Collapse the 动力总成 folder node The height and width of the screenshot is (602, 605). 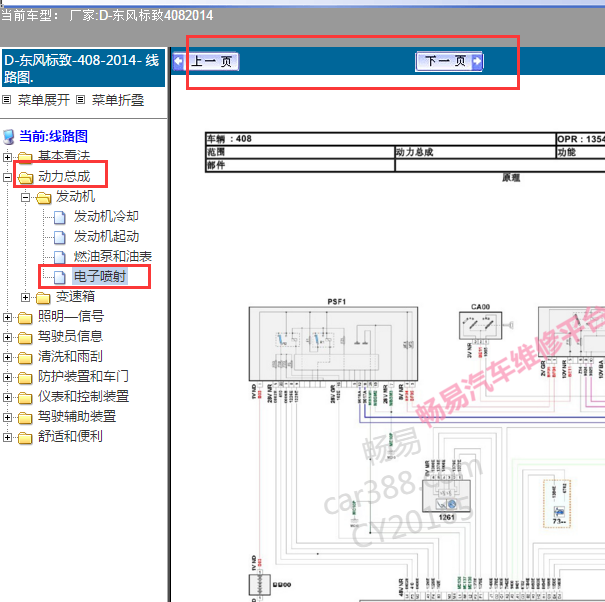(x=7, y=177)
